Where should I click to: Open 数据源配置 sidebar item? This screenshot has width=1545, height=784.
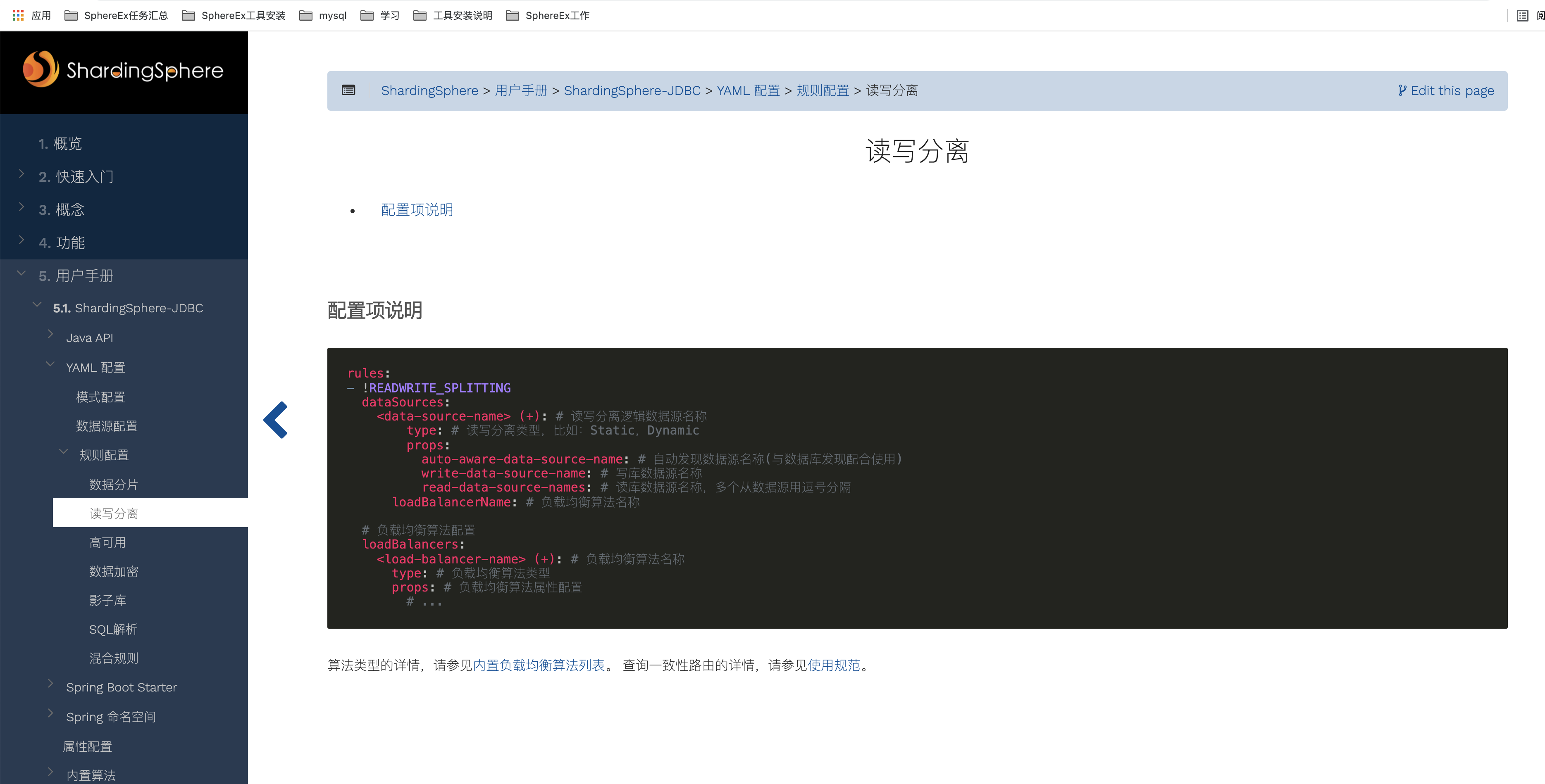[x=107, y=426]
